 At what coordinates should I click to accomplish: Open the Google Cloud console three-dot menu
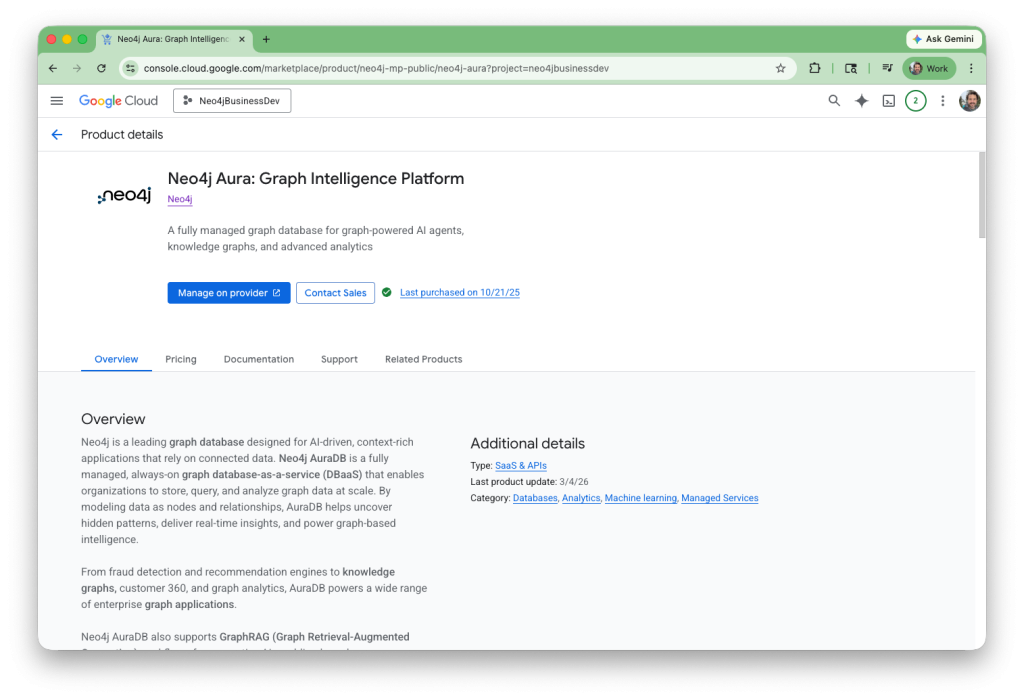click(x=942, y=101)
